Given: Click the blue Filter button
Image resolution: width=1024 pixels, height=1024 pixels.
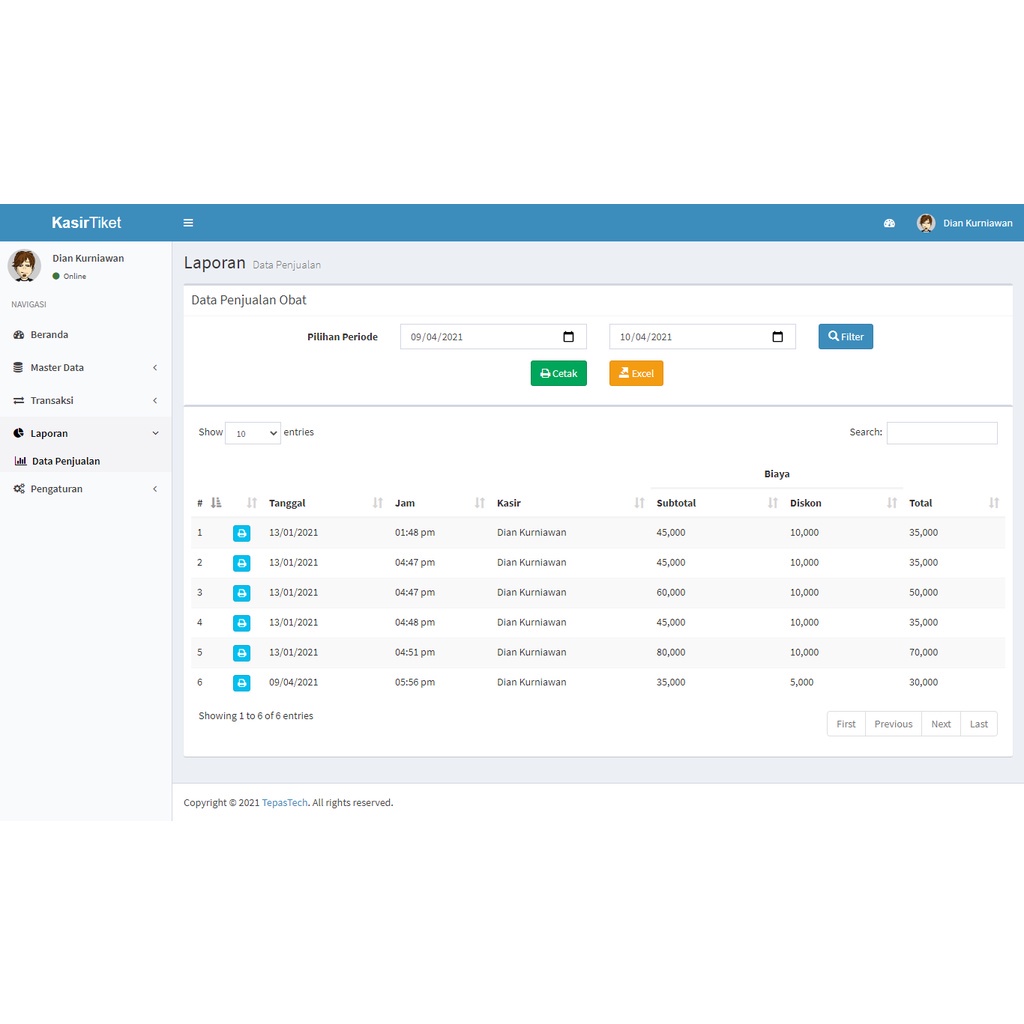Looking at the screenshot, I should pyautogui.click(x=845, y=336).
